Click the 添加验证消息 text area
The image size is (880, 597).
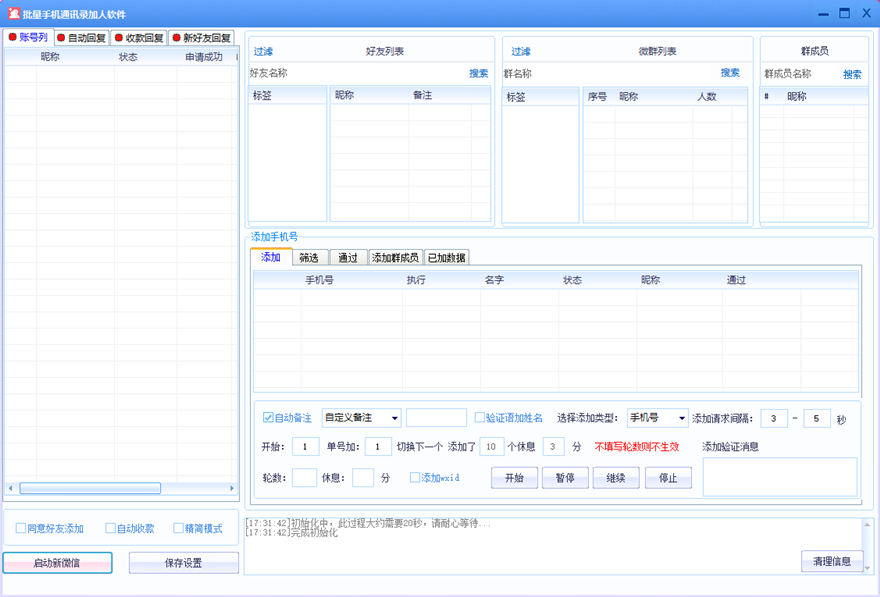point(780,477)
